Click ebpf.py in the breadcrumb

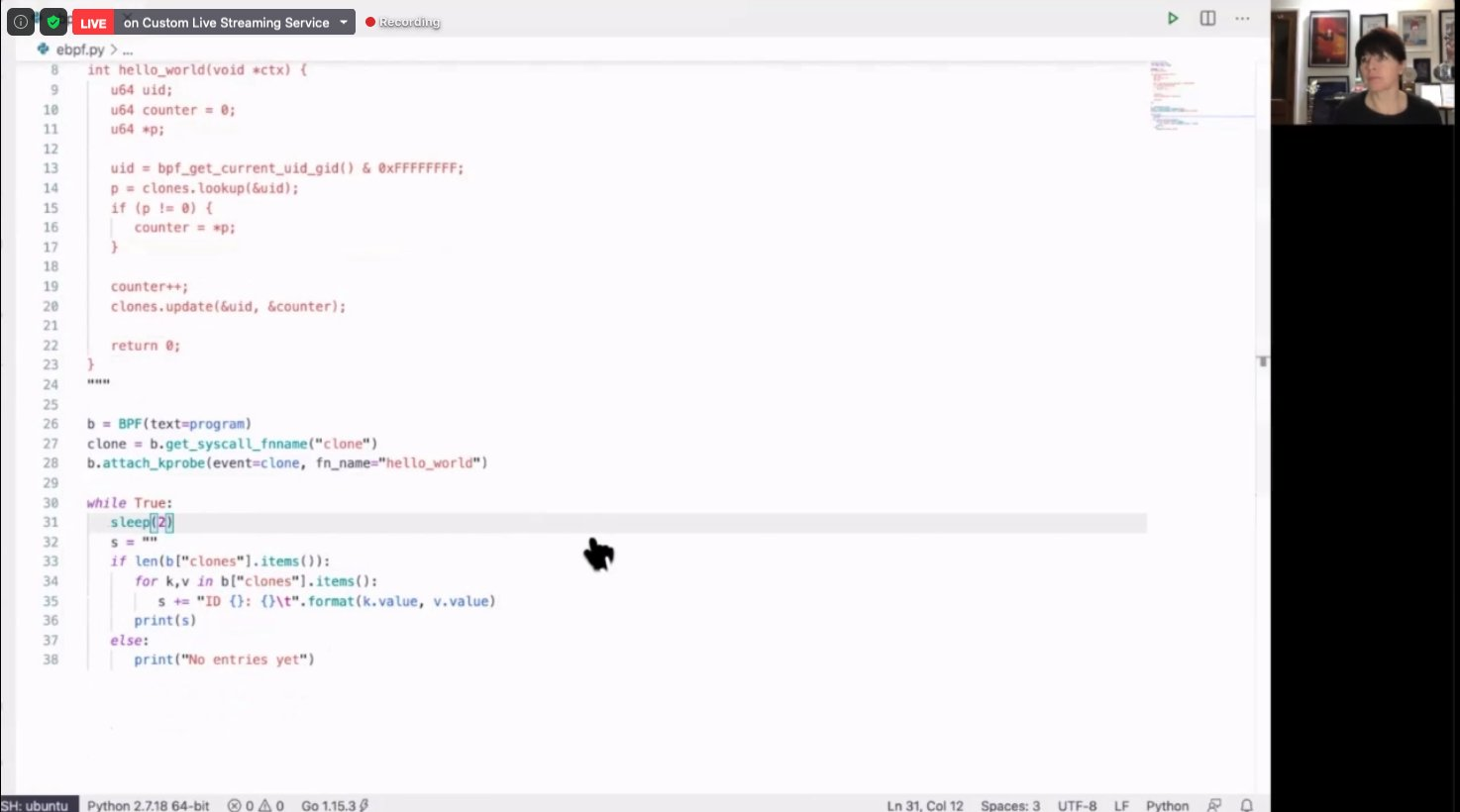(x=80, y=50)
